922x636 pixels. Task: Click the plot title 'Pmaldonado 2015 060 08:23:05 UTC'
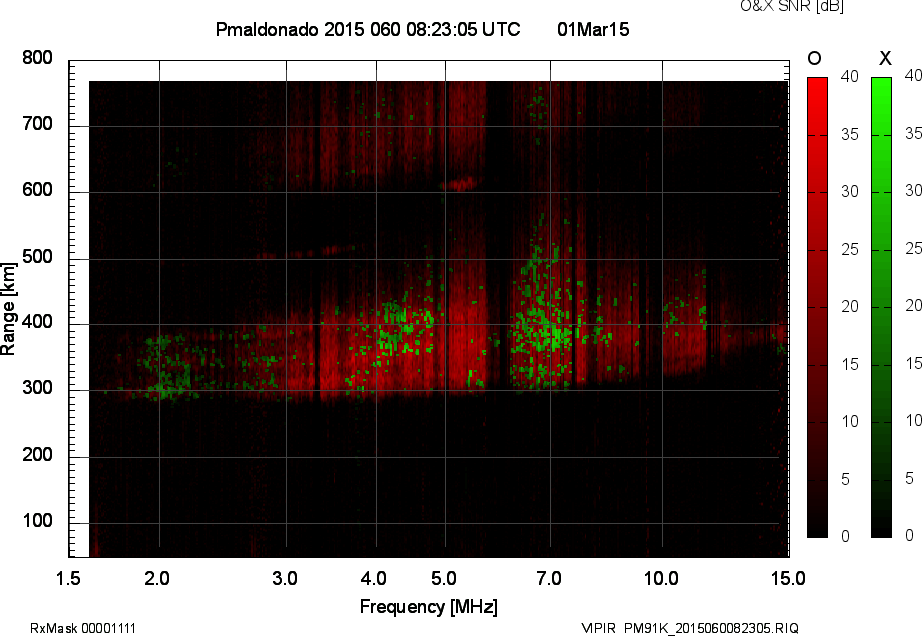pyautogui.click(x=368, y=29)
